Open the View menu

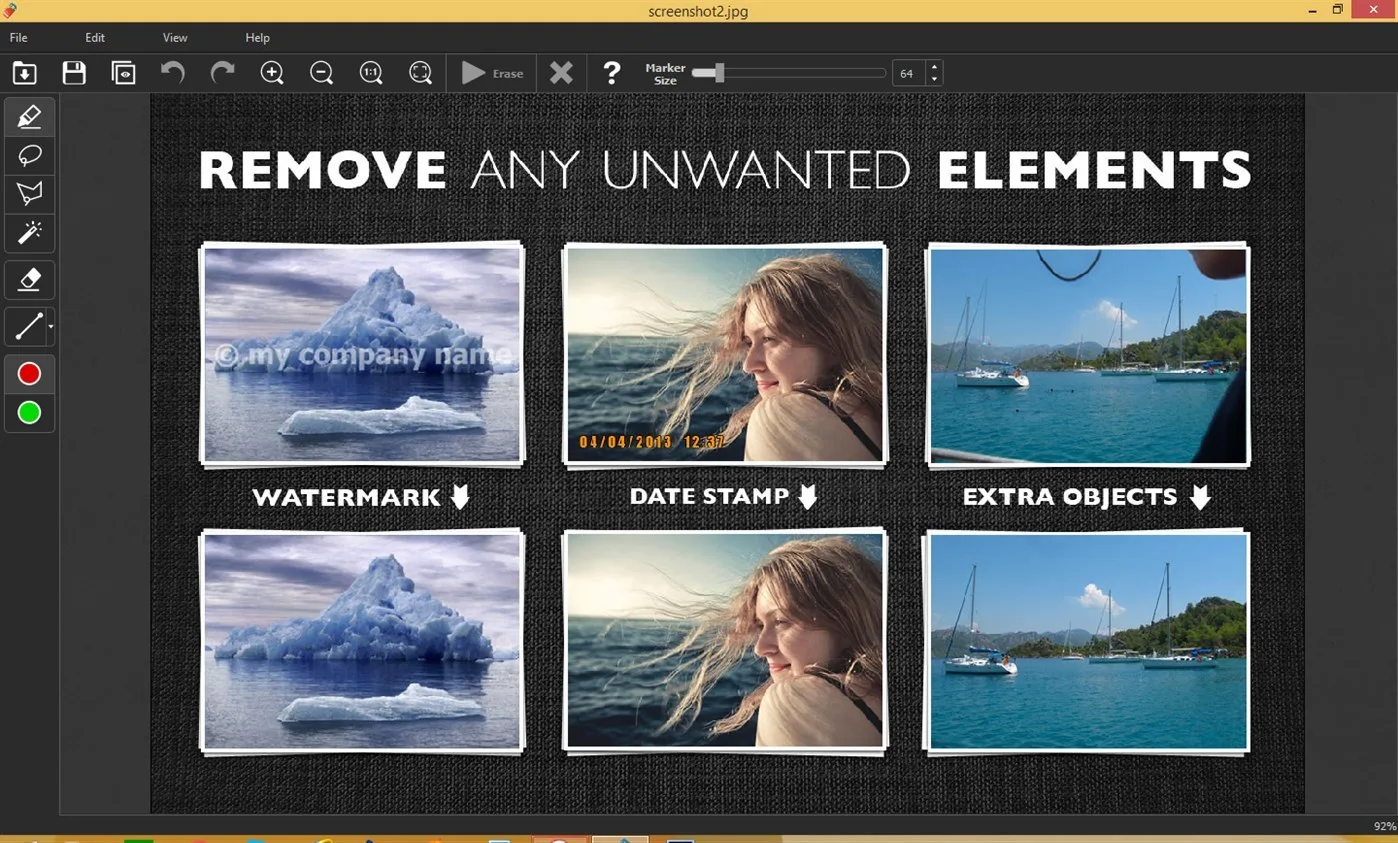(175, 37)
